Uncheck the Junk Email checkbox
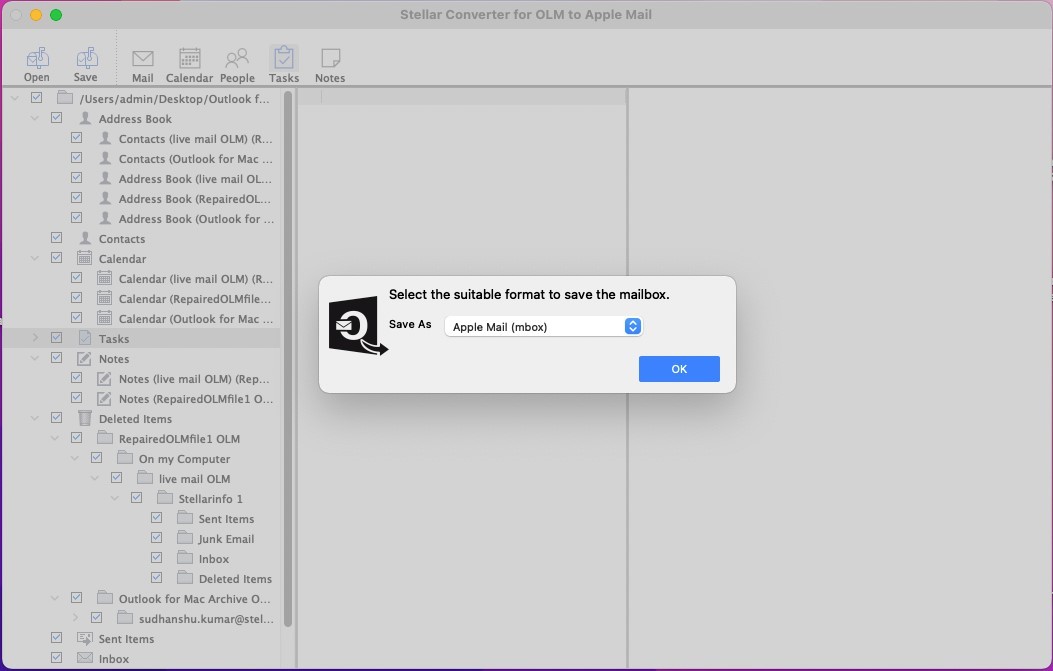Viewport: 1053px width, 671px height. pyautogui.click(x=157, y=538)
